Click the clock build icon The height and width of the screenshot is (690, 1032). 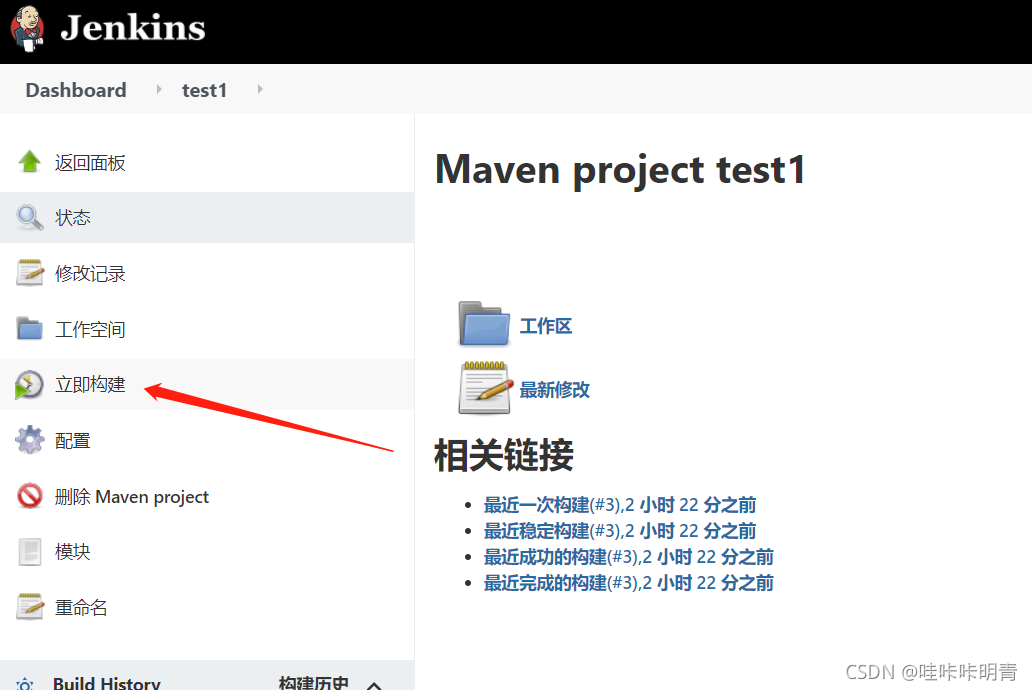(x=30, y=385)
